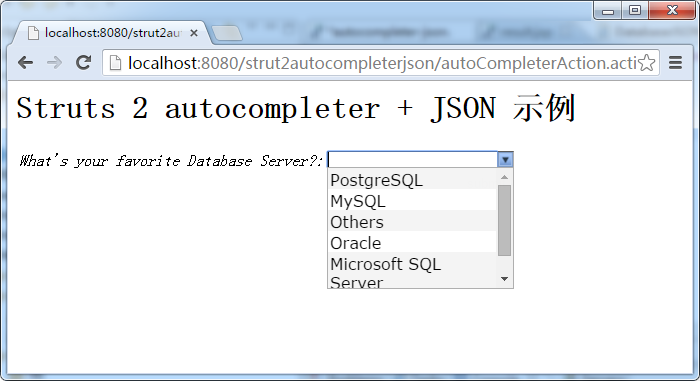Choose Microsoft SQL Server option
The image size is (700, 381).
tap(412, 271)
